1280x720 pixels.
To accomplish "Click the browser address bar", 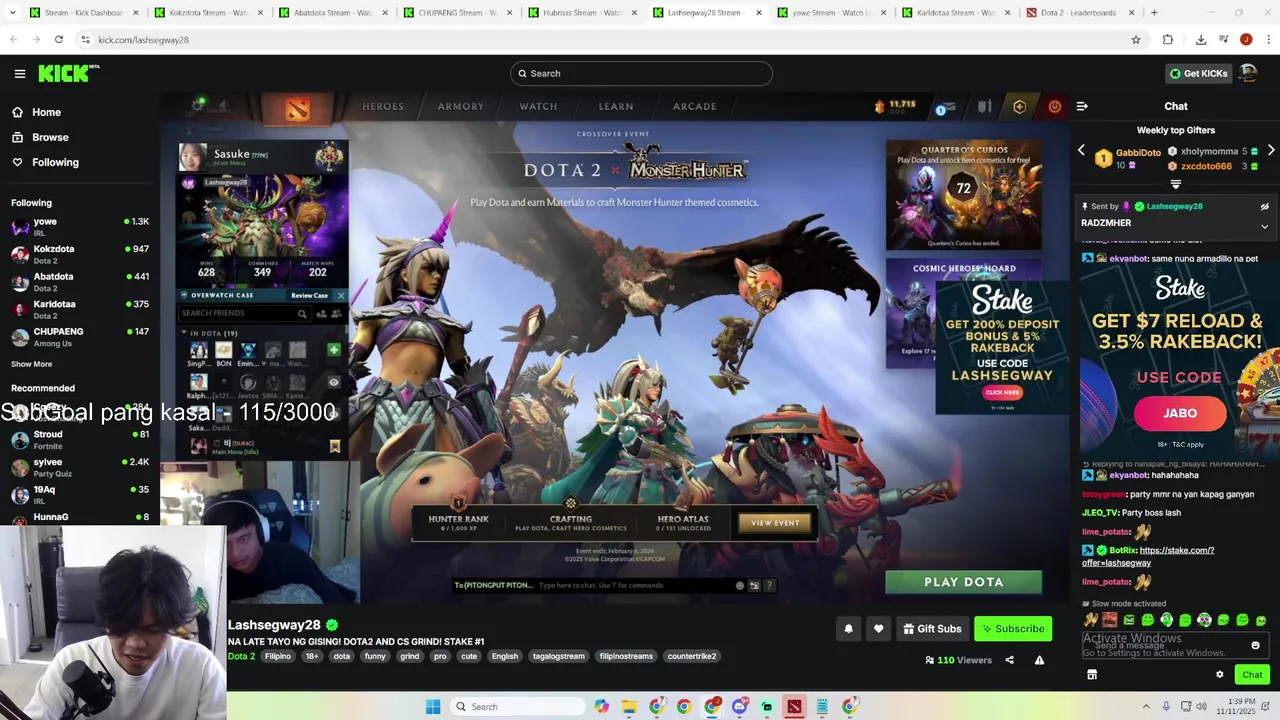I will [608, 39].
